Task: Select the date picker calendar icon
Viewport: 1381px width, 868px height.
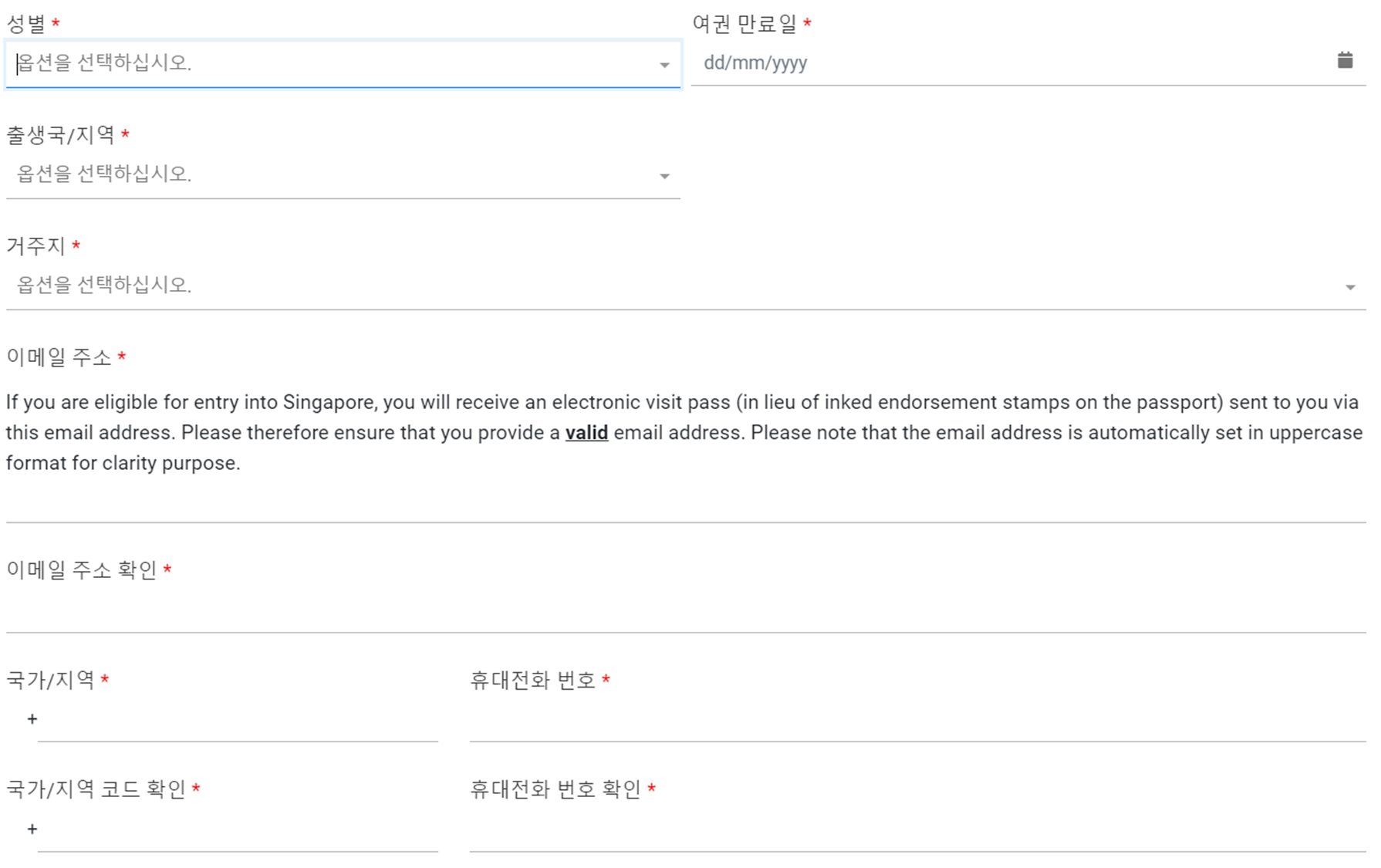Action: coord(1346,59)
